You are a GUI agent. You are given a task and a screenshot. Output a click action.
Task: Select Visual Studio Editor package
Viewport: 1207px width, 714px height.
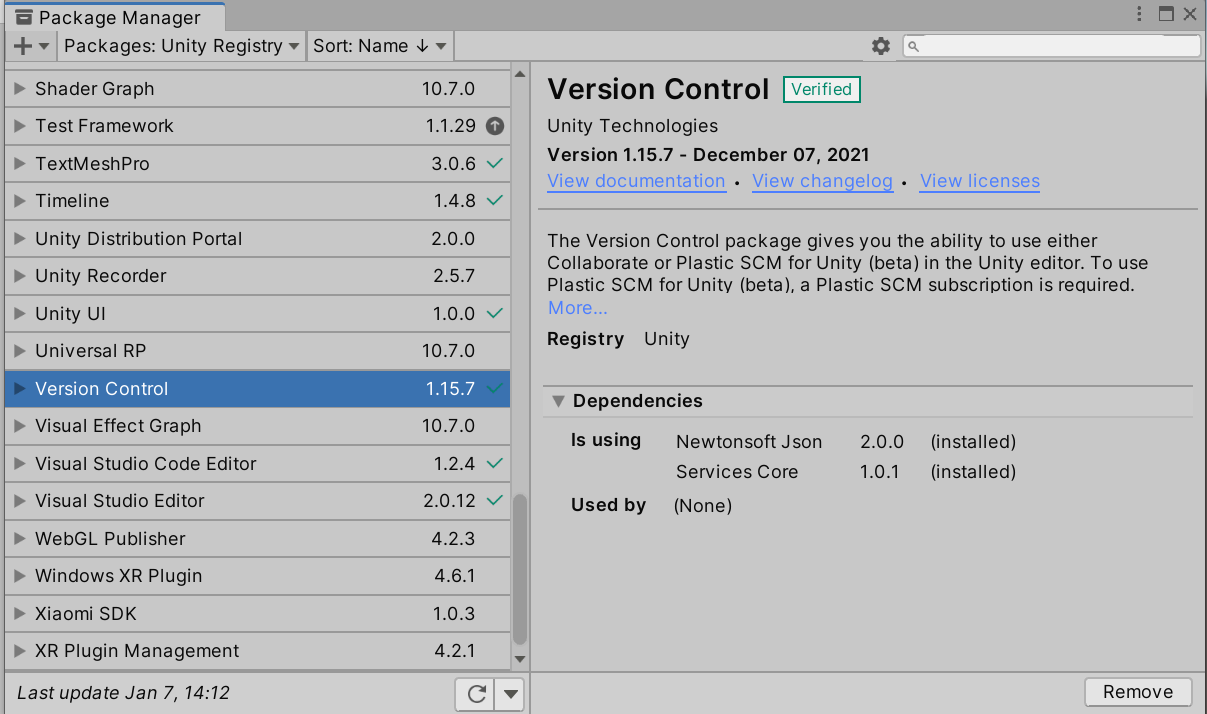[258, 501]
